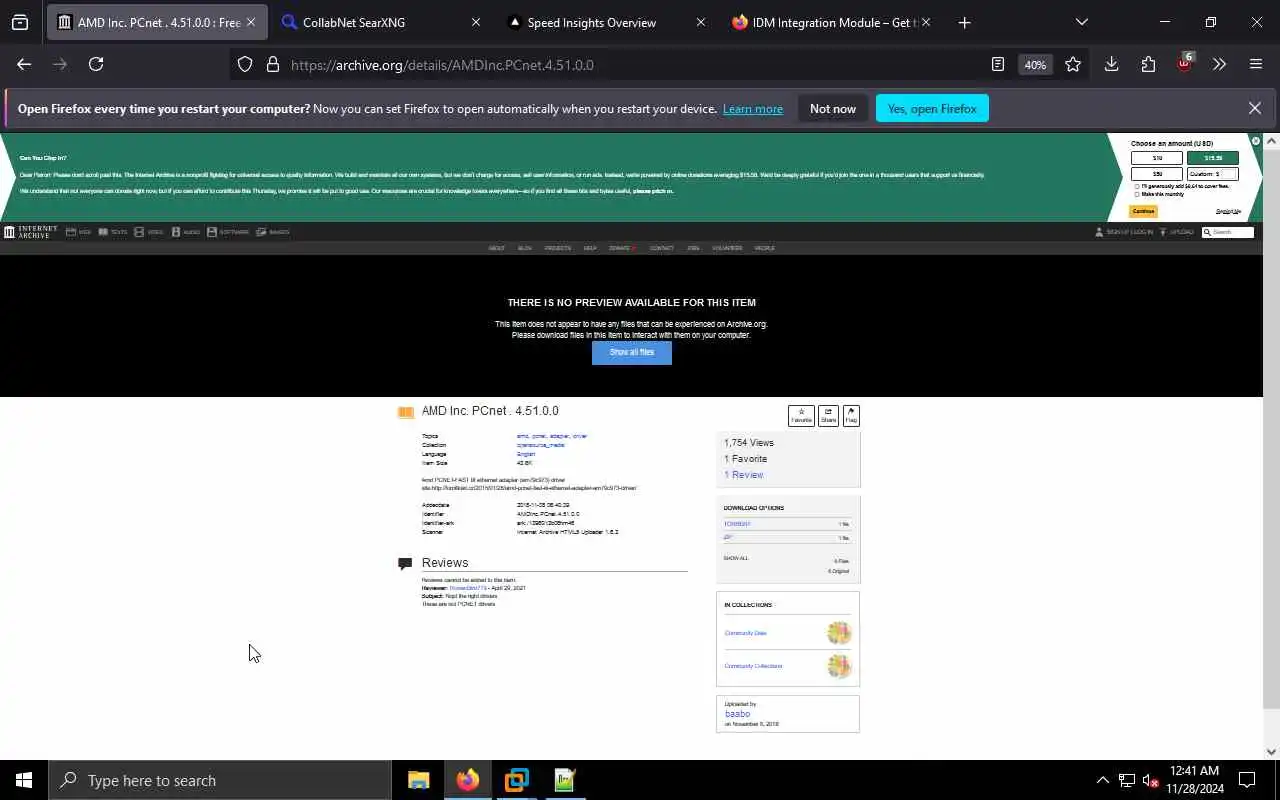
Task: List all tabs using dropdown arrow
Action: (x=1081, y=22)
